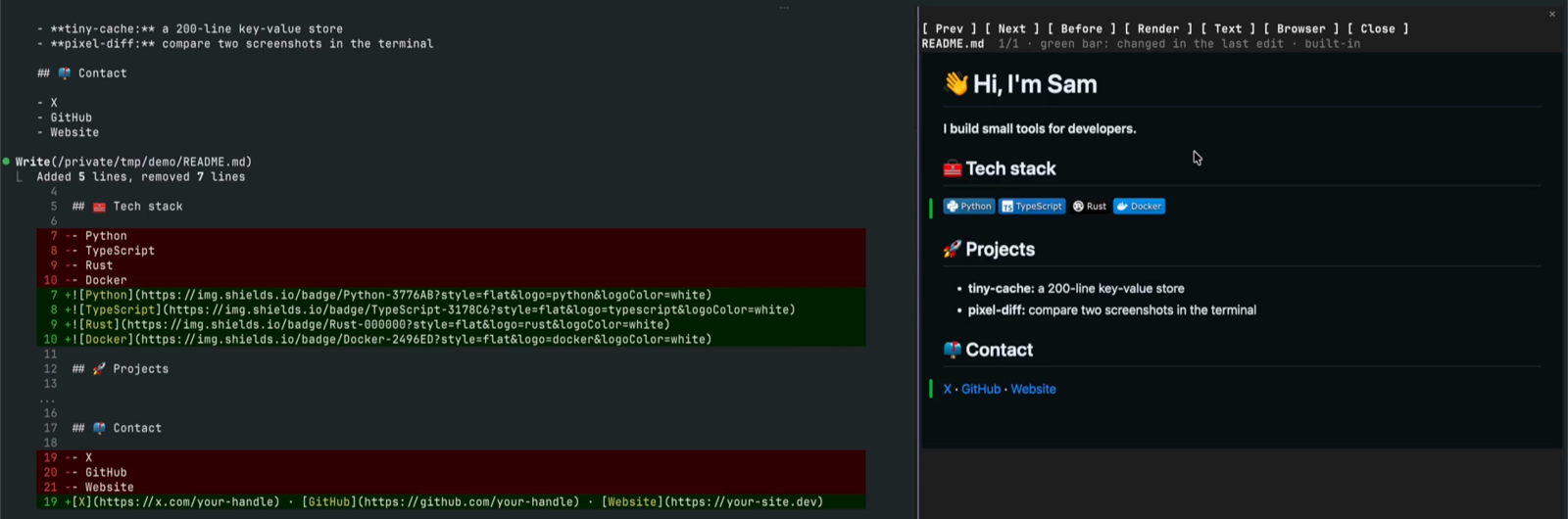The width and height of the screenshot is (1568, 519).
Task: Open the GitHub link in the preview
Action: tap(981, 389)
